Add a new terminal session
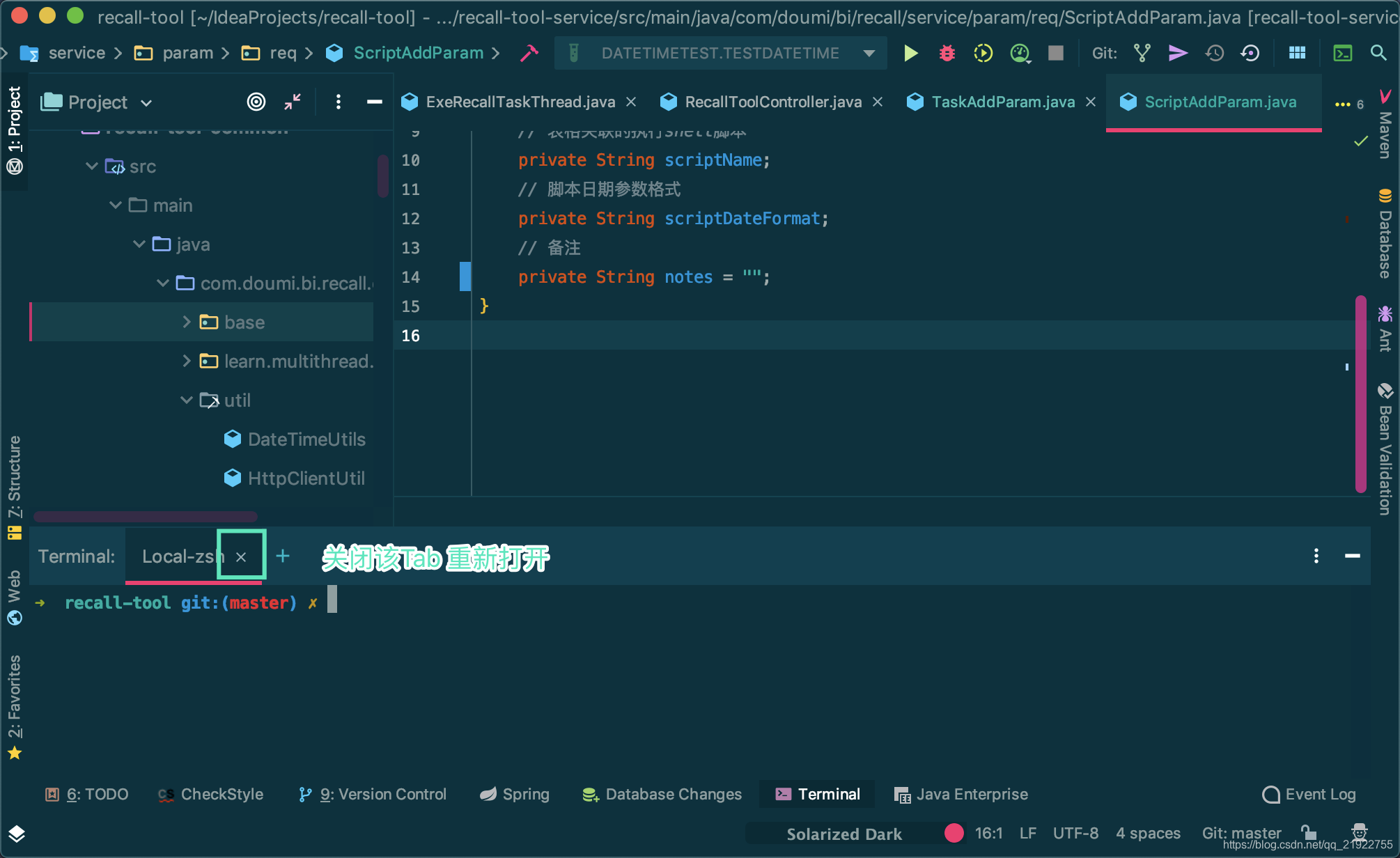The height and width of the screenshot is (858, 1400). point(283,556)
